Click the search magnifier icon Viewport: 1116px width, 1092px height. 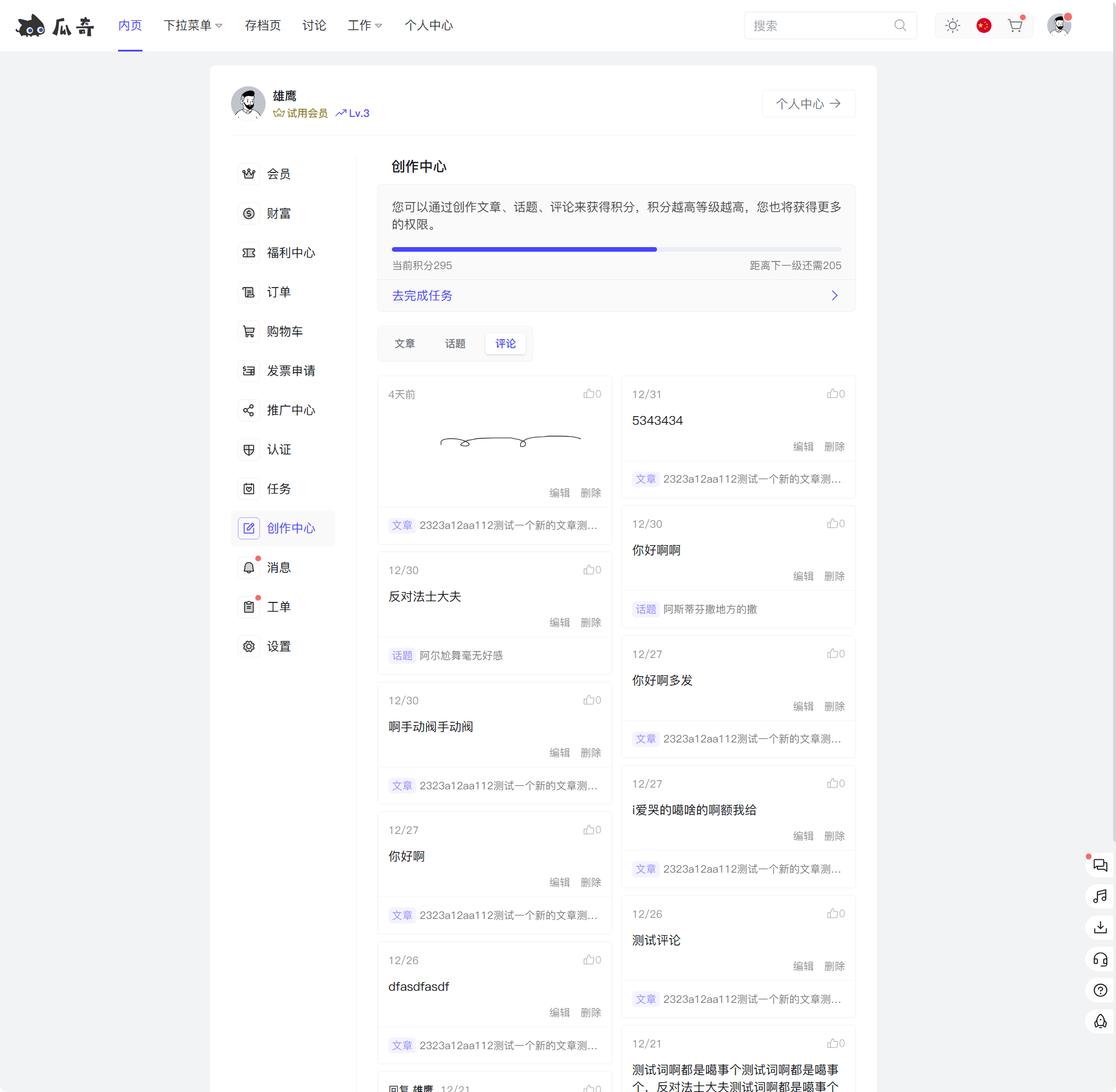pos(900,25)
